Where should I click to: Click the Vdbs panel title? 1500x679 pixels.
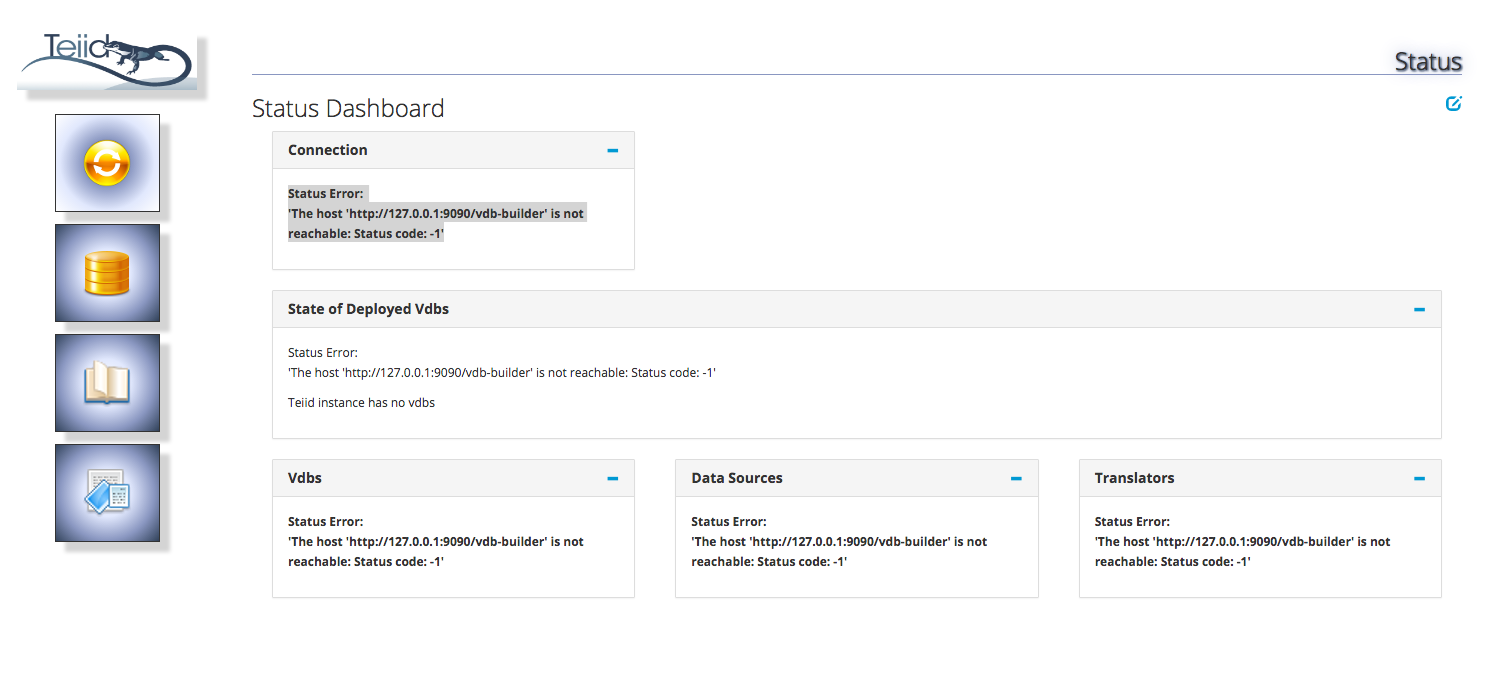tap(305, 478)
